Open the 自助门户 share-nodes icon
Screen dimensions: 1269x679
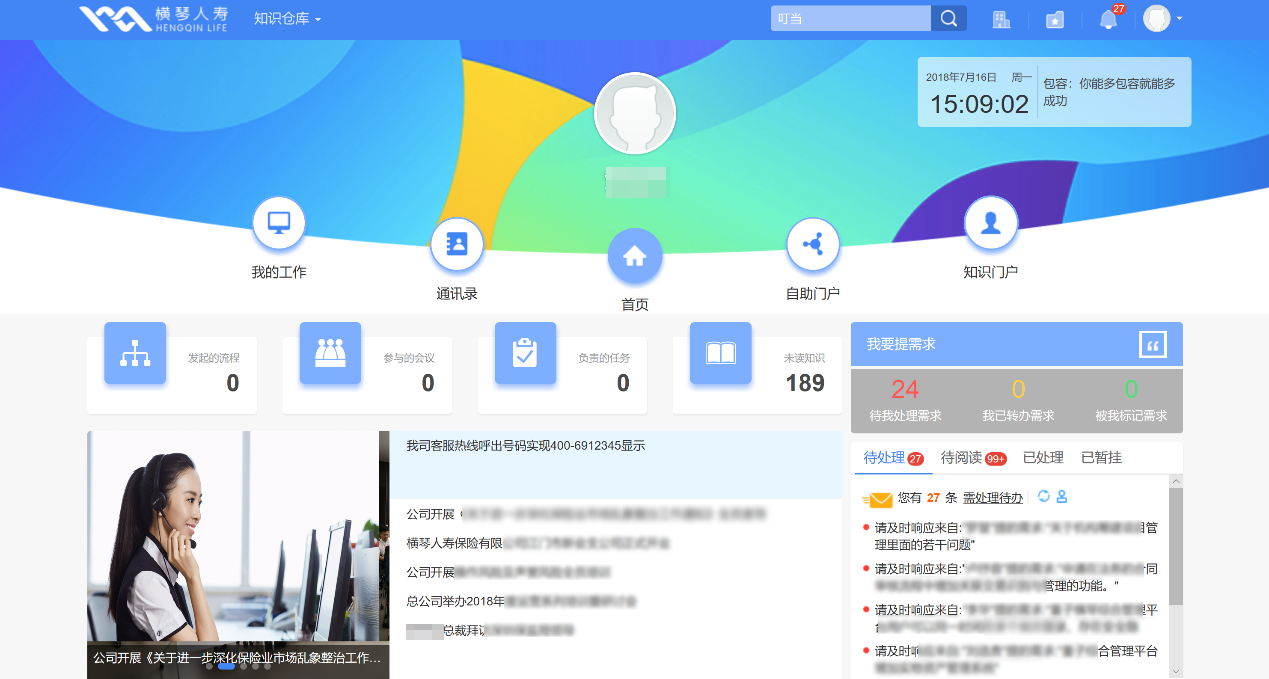[813, 244]
